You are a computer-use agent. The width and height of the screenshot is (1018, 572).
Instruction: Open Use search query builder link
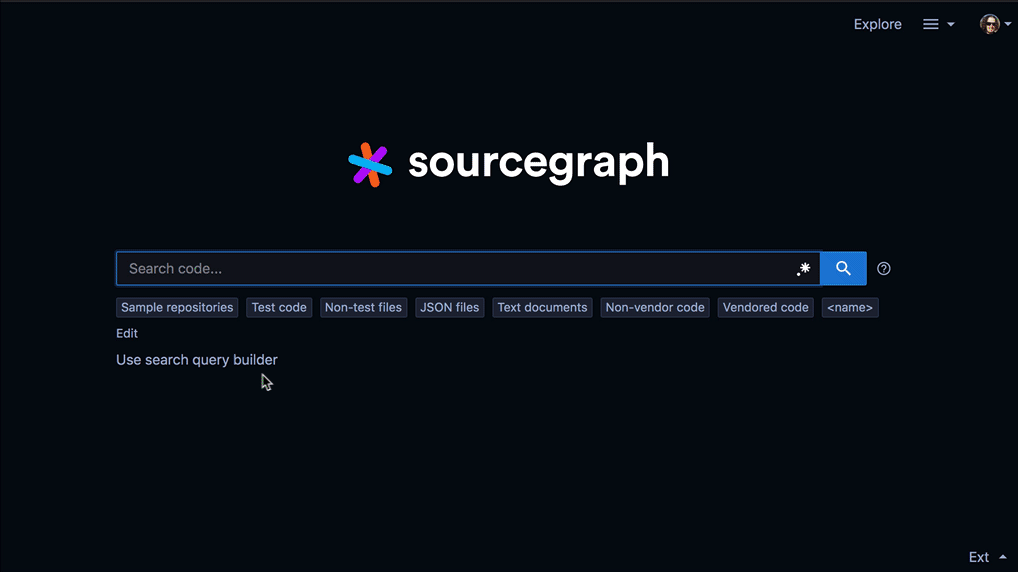[197, 360]
